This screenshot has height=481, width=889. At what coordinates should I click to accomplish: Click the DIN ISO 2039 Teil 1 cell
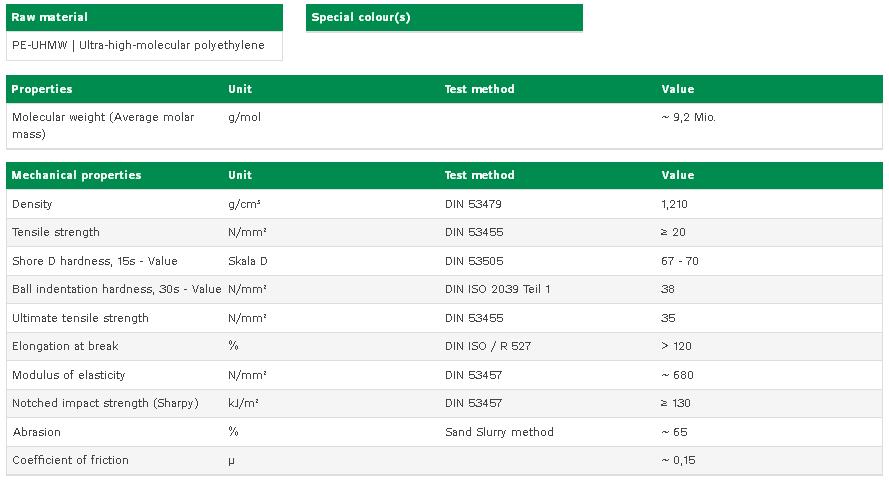pyautogui.click(x=498, y=289)
